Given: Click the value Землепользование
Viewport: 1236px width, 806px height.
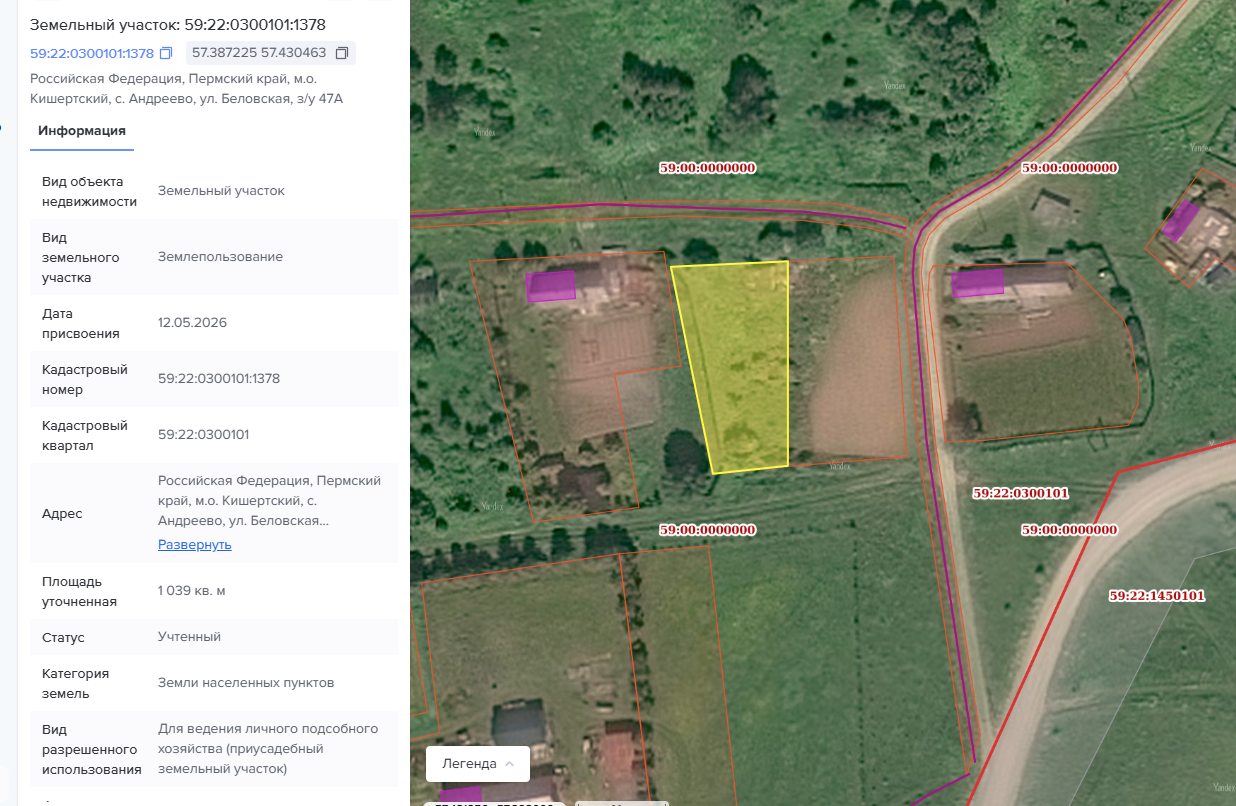Looking at the screenshot, I should click(220, 257).
